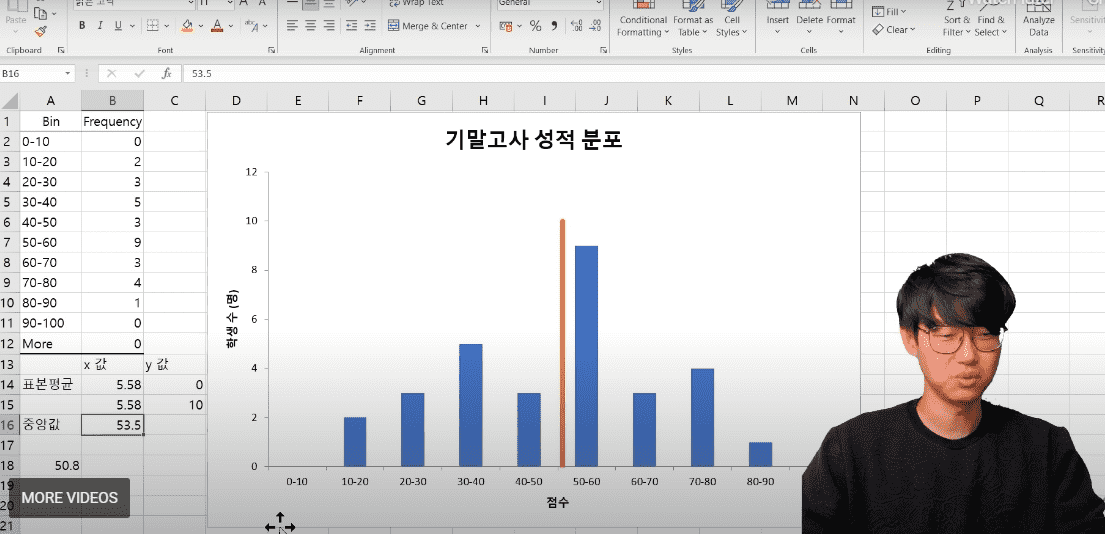
Task: Select the Center align icon
Action: tap(310, 26)
